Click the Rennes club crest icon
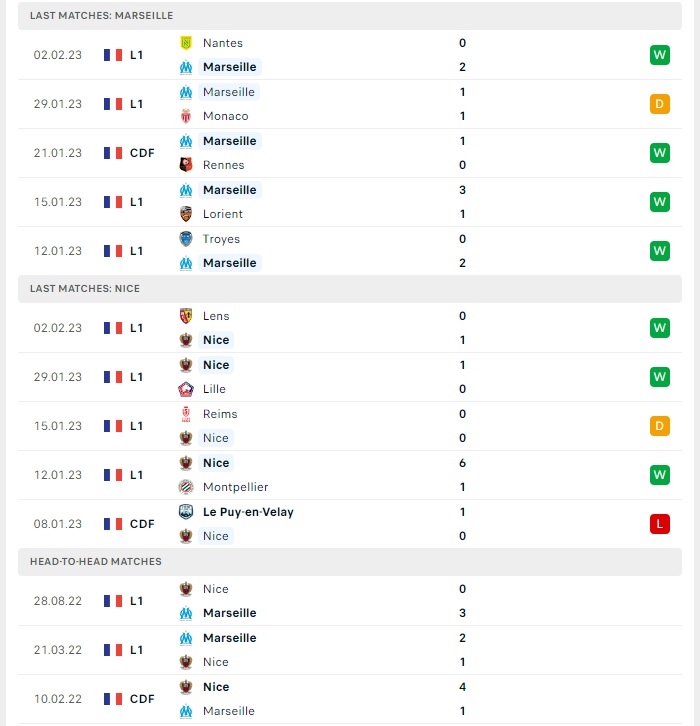Screen dimensions: 700x726 click(x=186, y=165)
